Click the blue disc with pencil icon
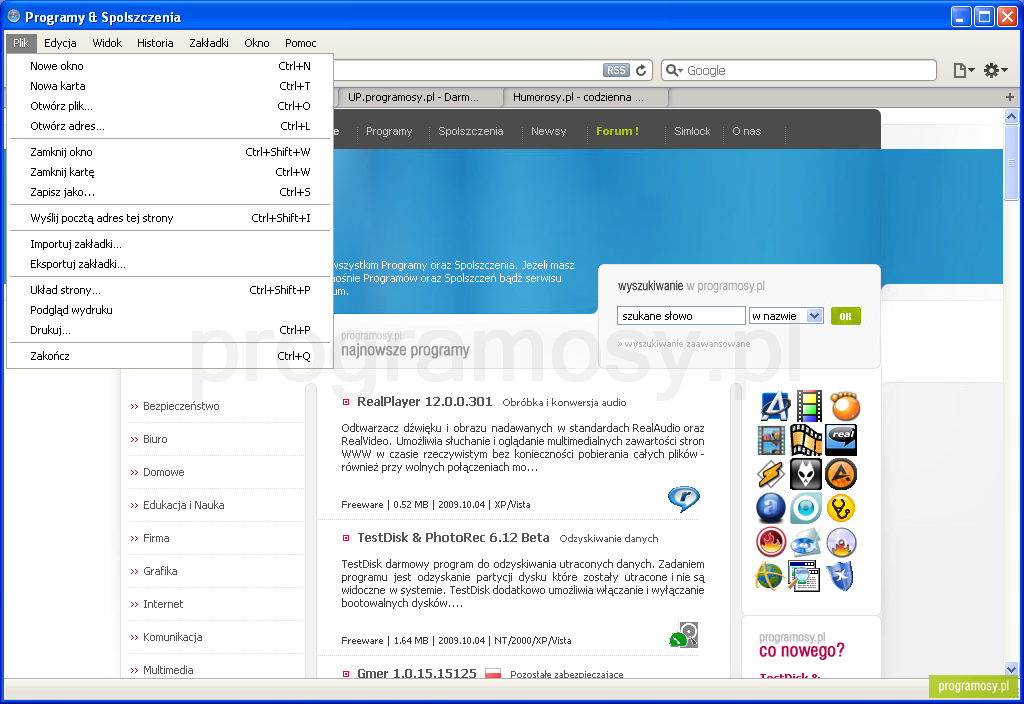The height and width of the screenshot is (704, 1024). pyautogui.click(x=806, y=542)
